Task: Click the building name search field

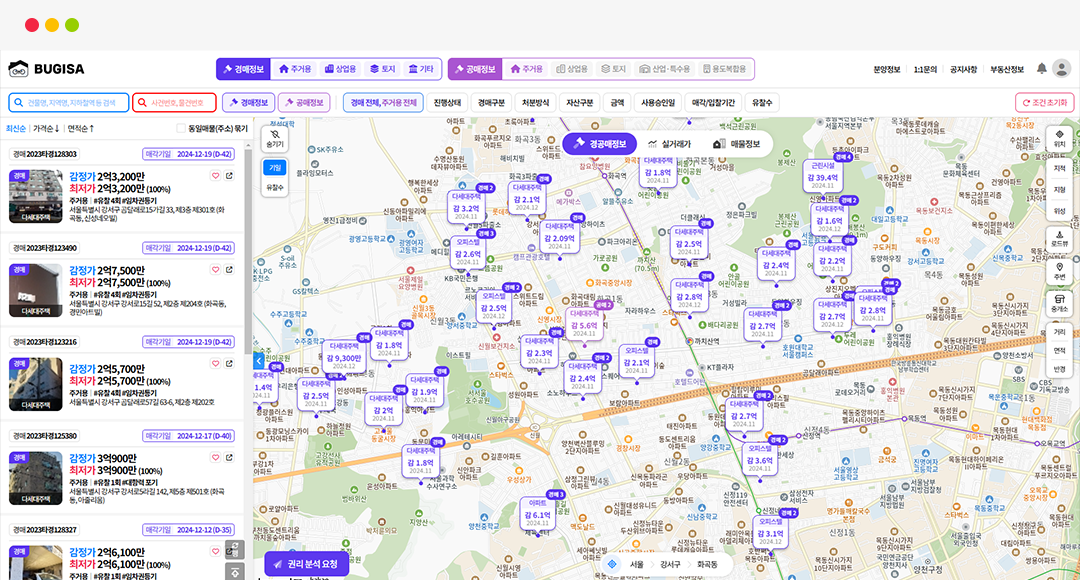Action: (x=68, y=102)
